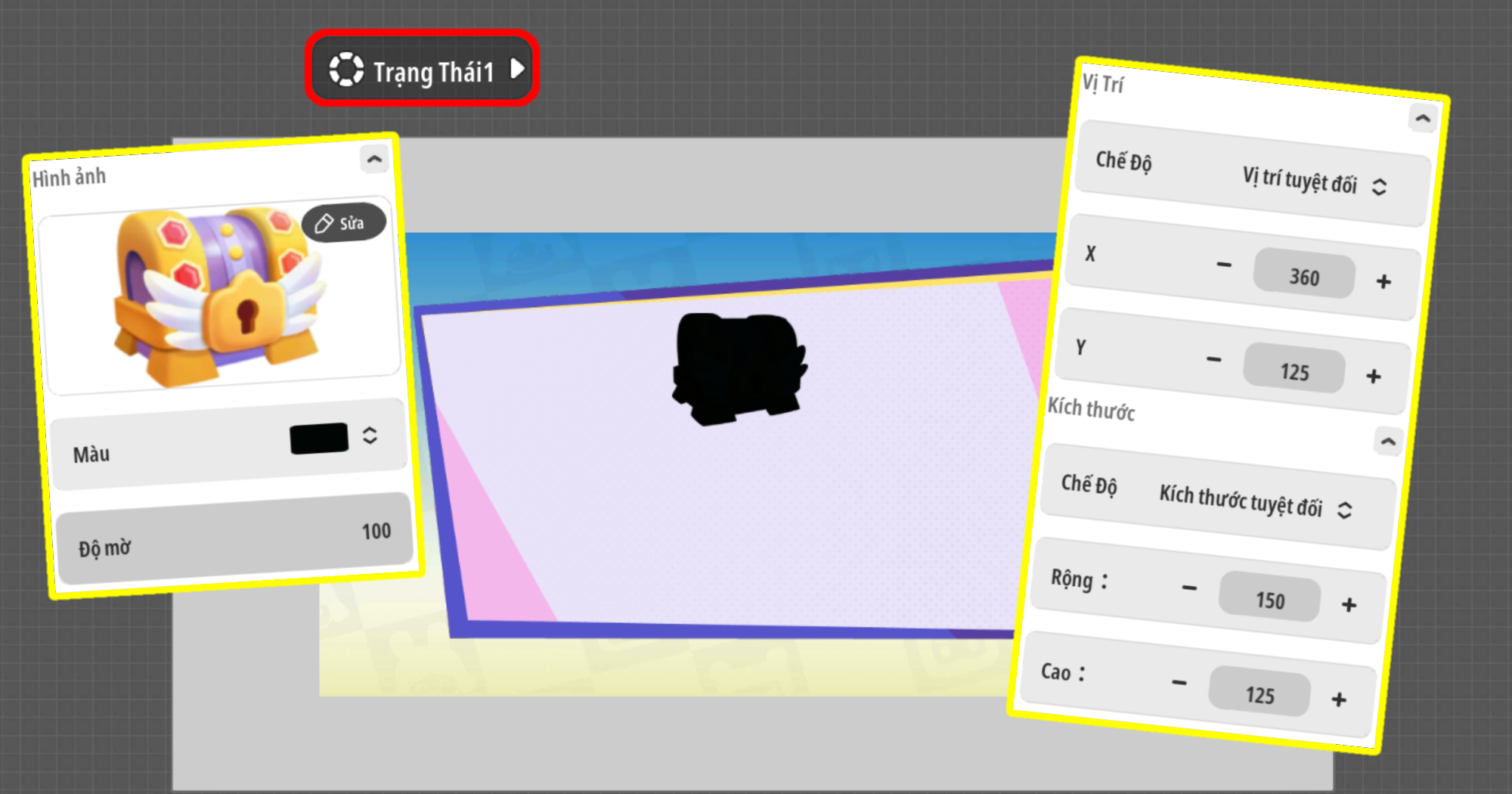Collapse the Vị Trí section
This screenshot has height=794, width=1512.
[x=1423, y=119]
